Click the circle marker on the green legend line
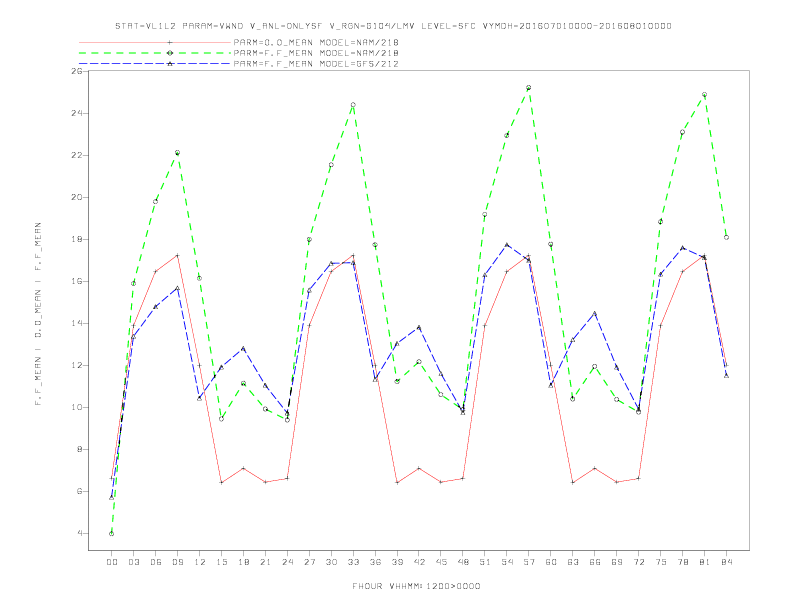This screenshot has width=792, height=612. tap(170, 53)
